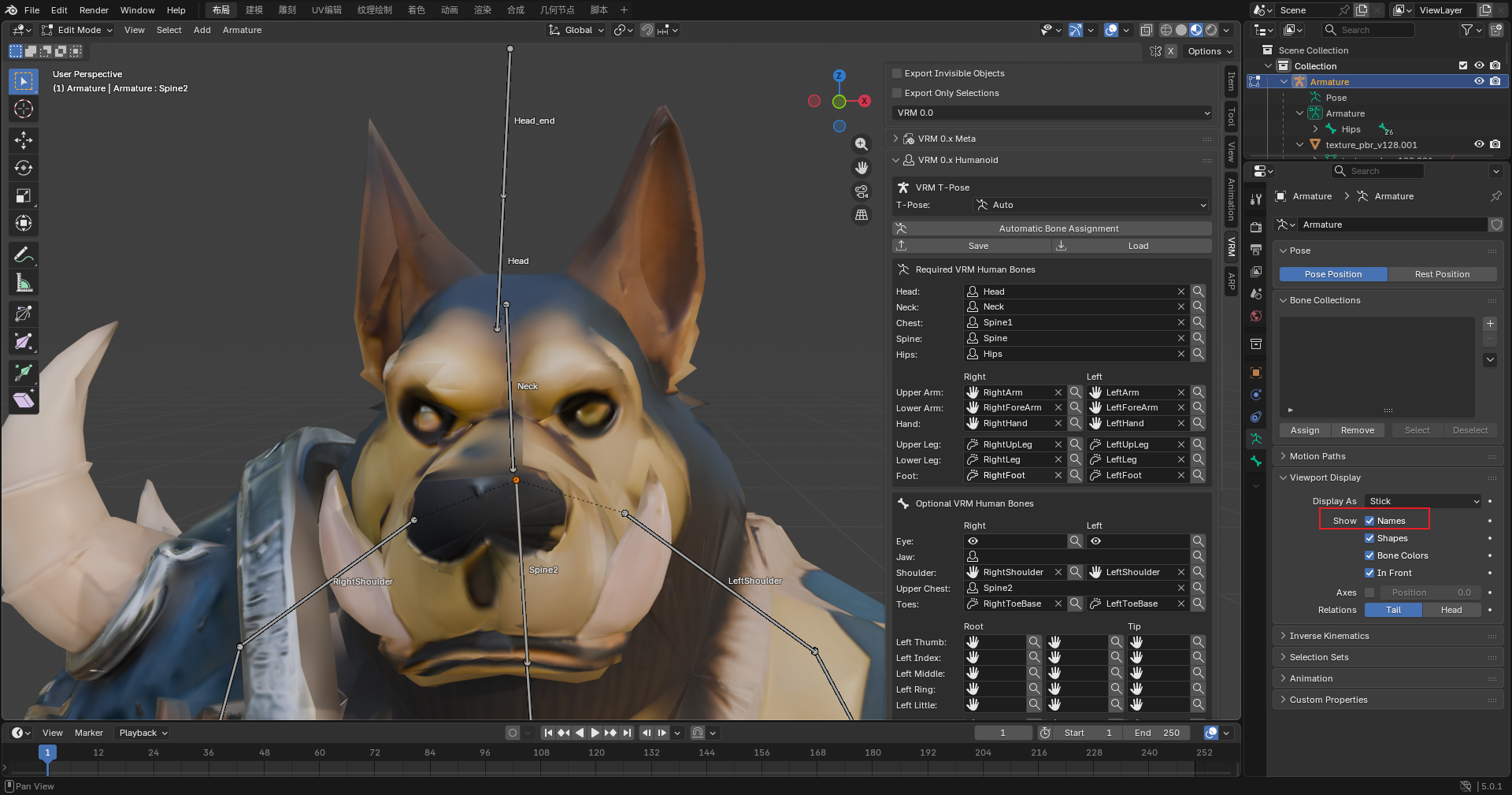Uncheck the Names show option
The image size is (1512, 795).
click(1369, 521)
